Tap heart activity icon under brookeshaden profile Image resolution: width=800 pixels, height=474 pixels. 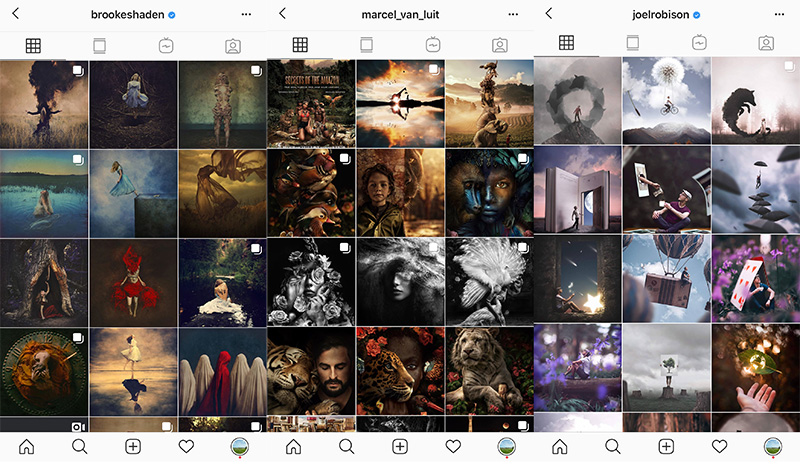click(x=186, y=447)
